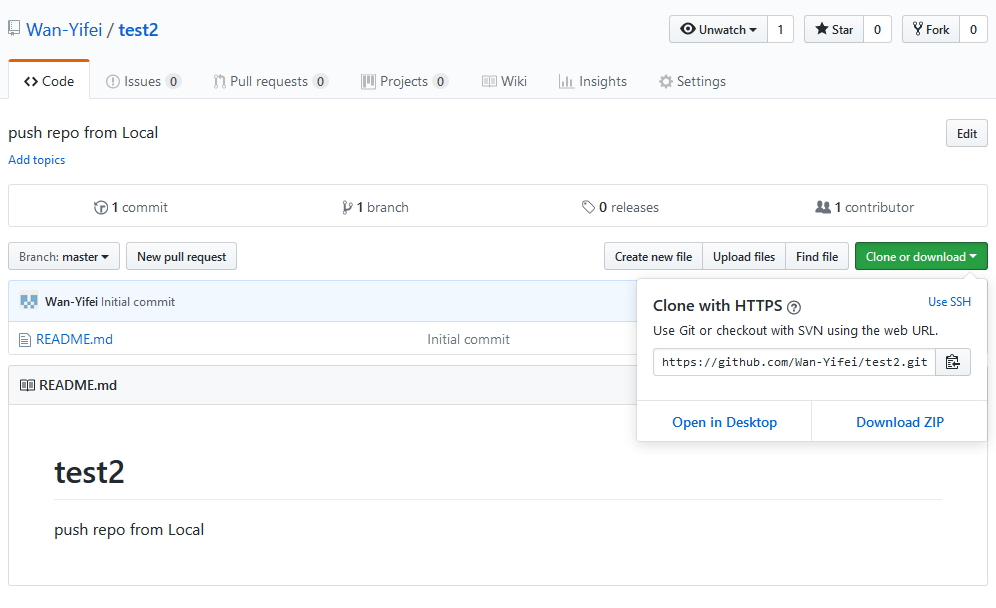Screen dimensions: 996x608
Task: Open the Unwatch dropdown
Action: [x=718, y=29]
